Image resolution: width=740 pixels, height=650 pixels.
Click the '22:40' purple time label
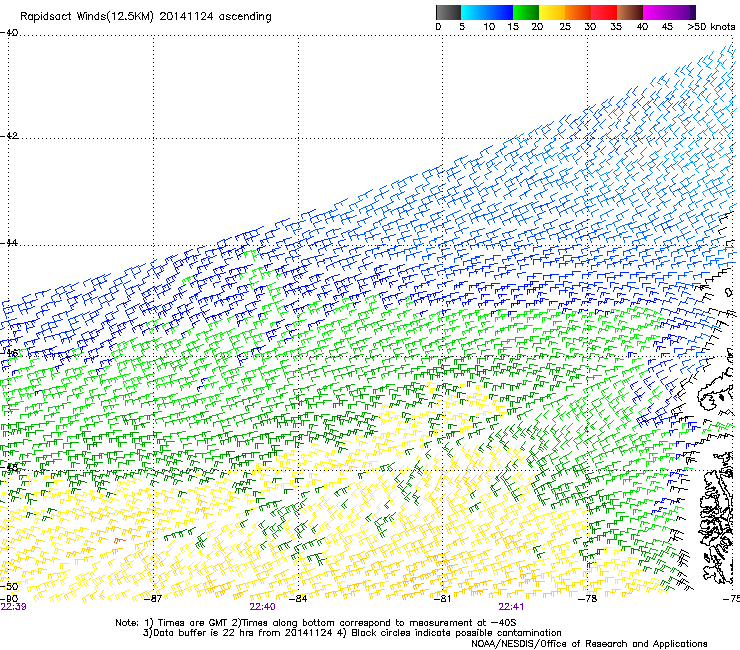[x=262, y=607]
